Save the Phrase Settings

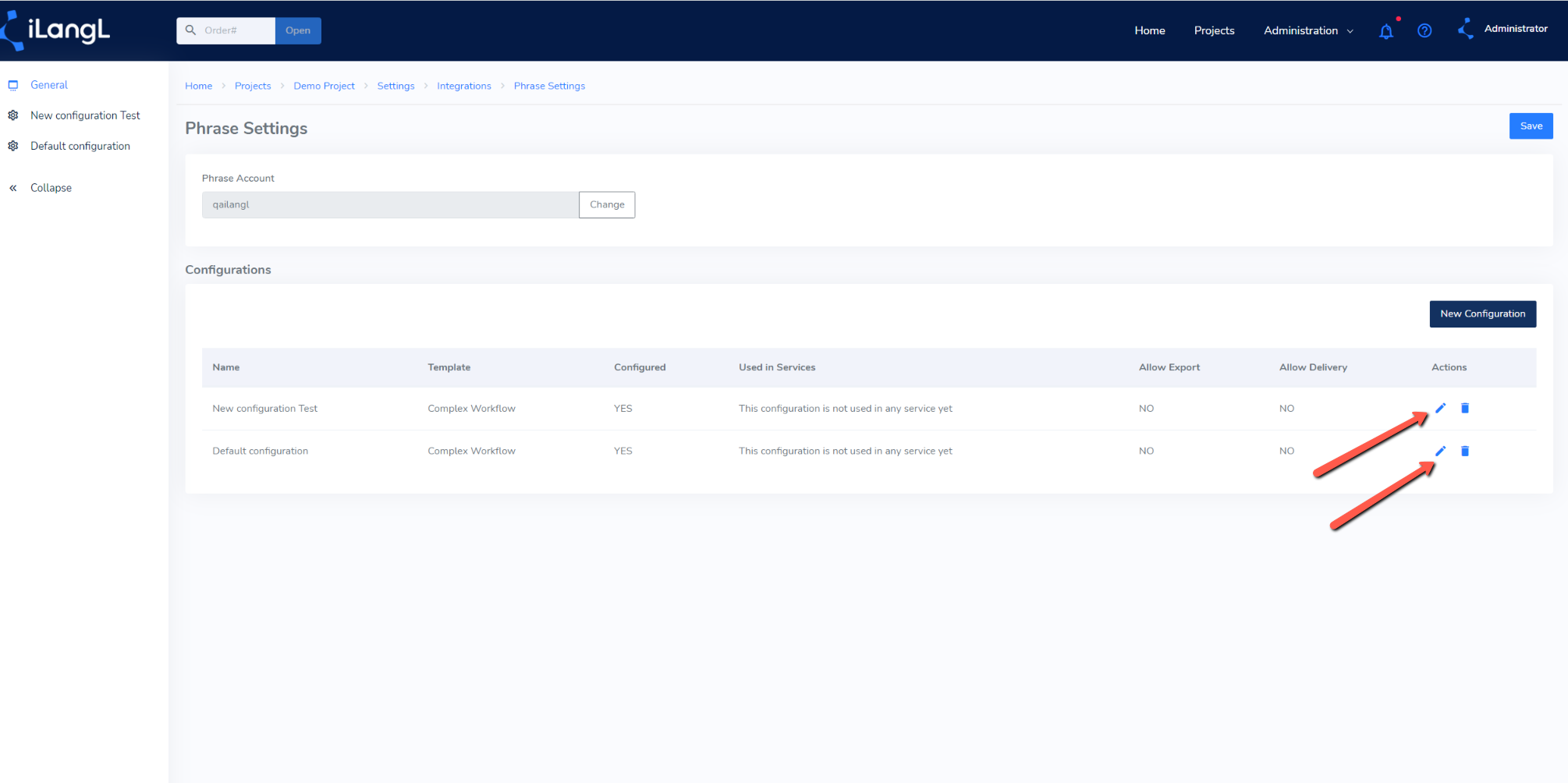(x=1531, y=126)
